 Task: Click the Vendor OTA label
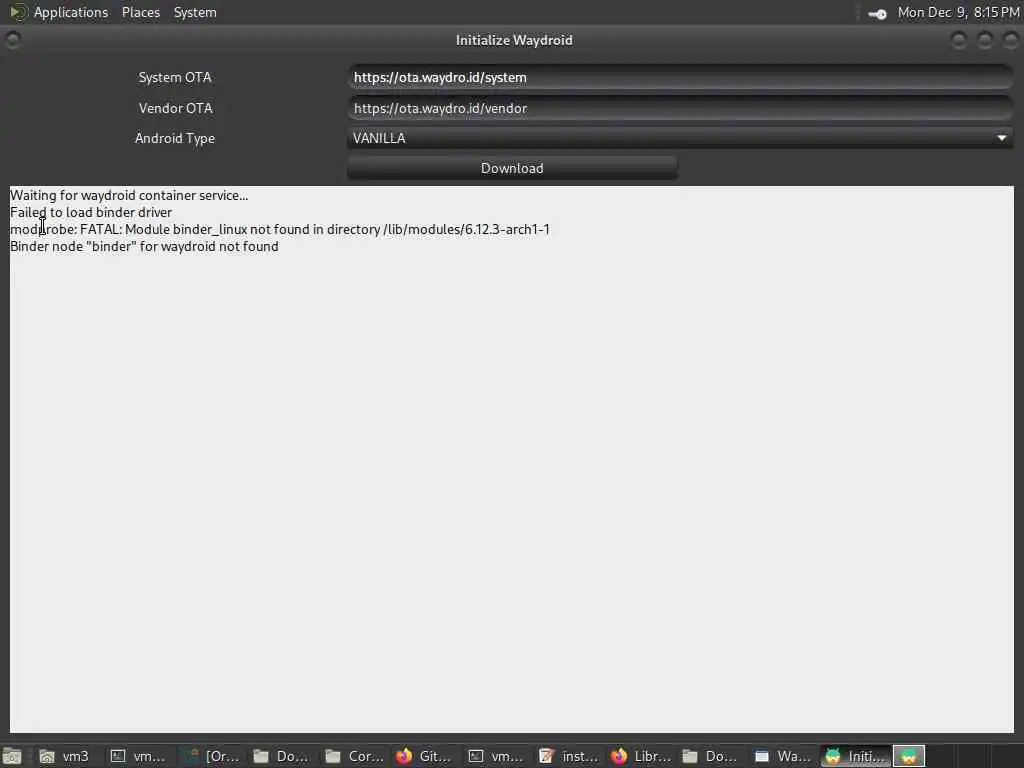[x=175, y=108]
